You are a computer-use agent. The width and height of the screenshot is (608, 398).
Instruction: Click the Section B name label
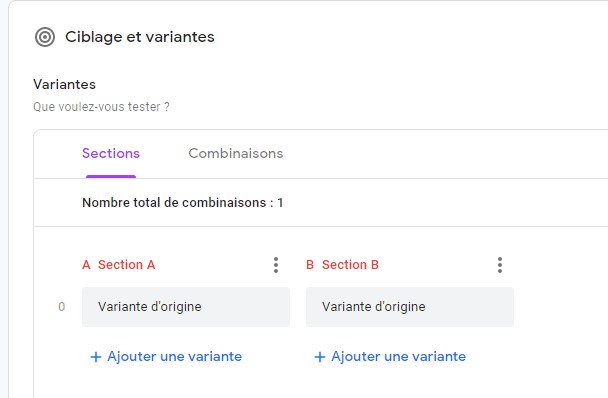click(x=350, y=265)
